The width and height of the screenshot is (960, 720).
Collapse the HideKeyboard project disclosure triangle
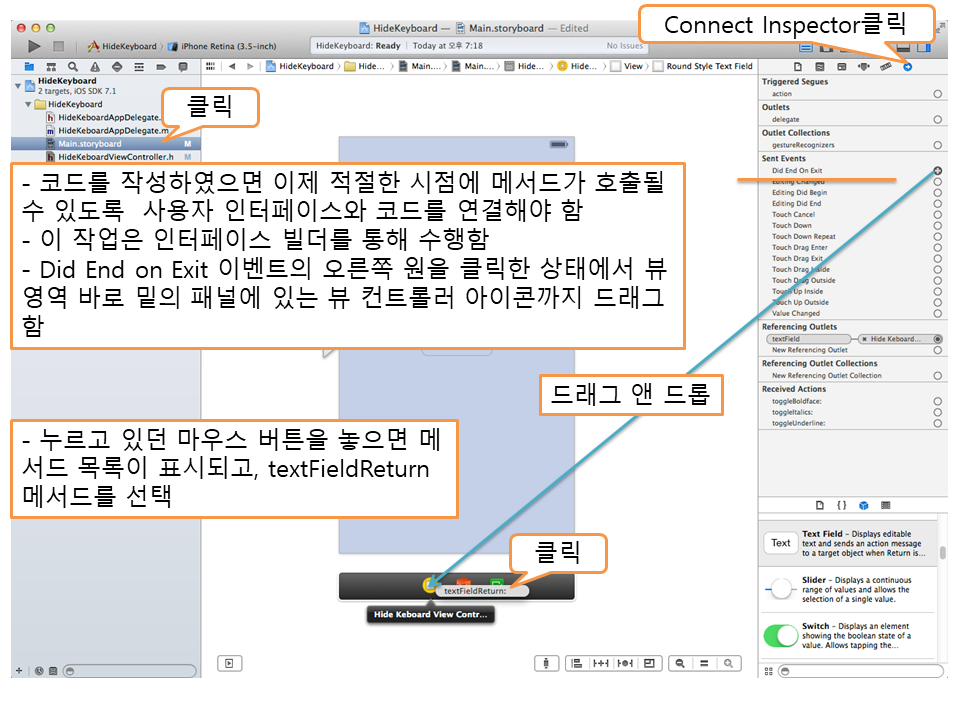tap(18, 86)
